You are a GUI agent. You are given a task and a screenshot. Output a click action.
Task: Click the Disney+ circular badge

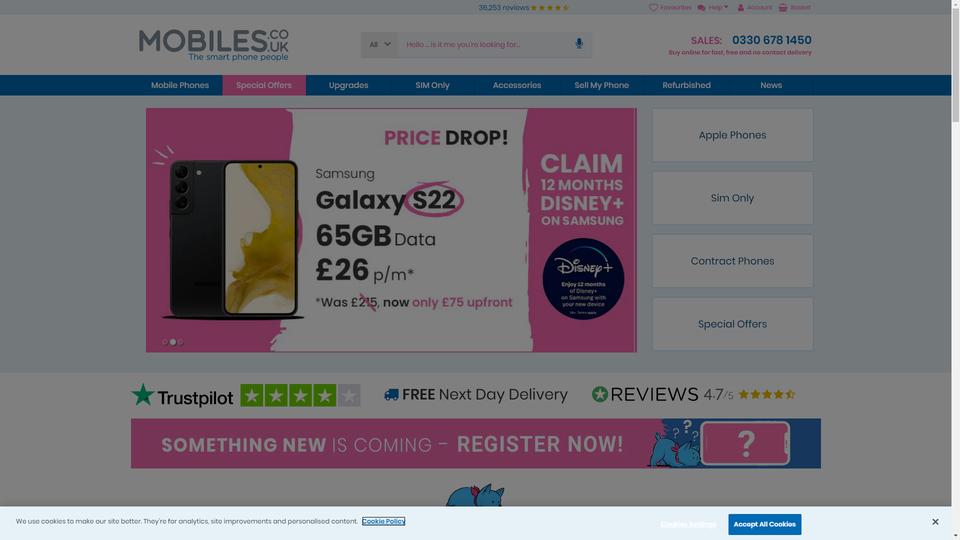pos(583,279)
